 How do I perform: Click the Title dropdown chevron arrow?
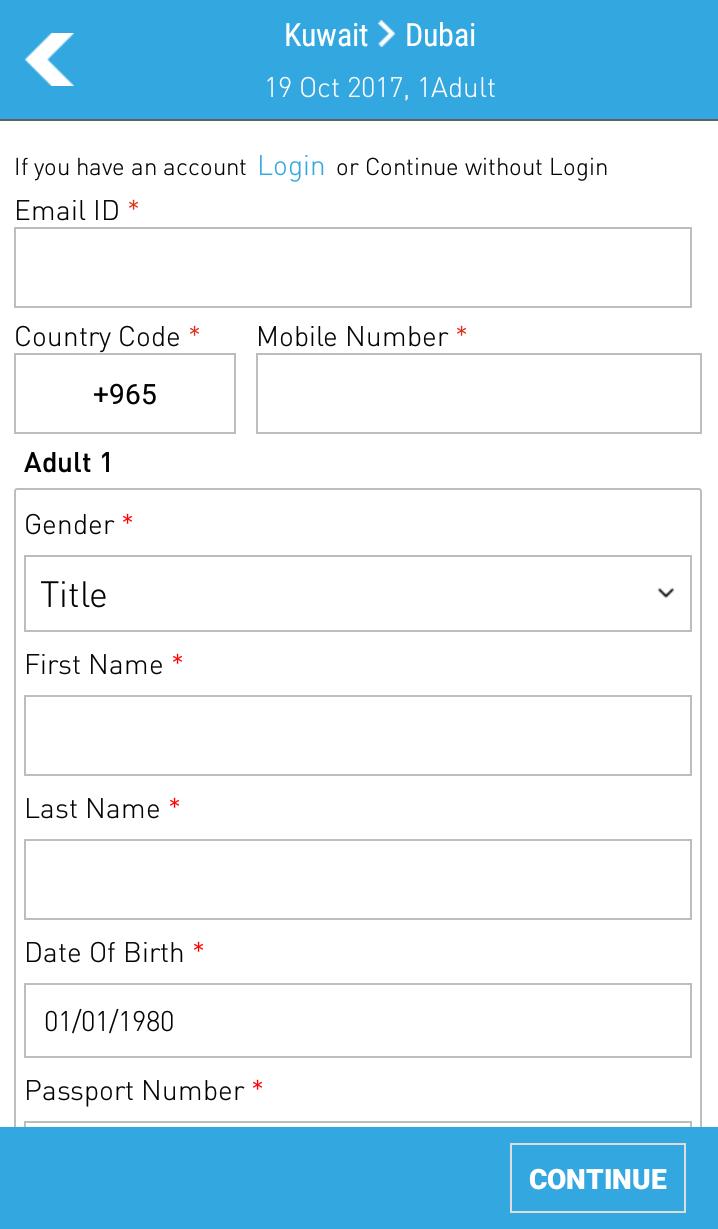[666, 594]
